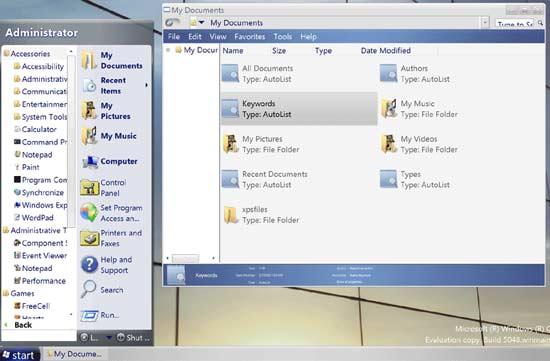Click the My Documents address bar text
The height and width of the screenshot is (361, 550).
[236, 23]
